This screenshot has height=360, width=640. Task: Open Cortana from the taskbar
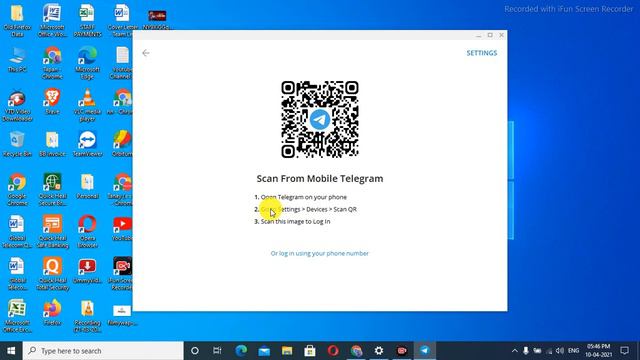(195, 351)
